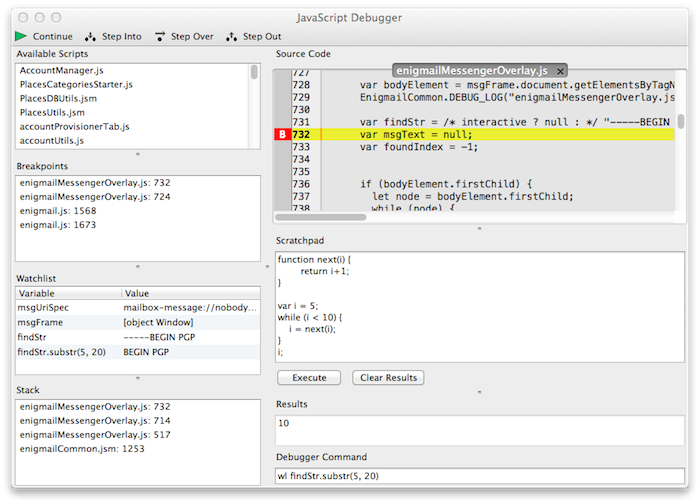The image size is (700, 504).
Task: Click the -----BEGIN PGP value cell
Action: pos(159,337)
